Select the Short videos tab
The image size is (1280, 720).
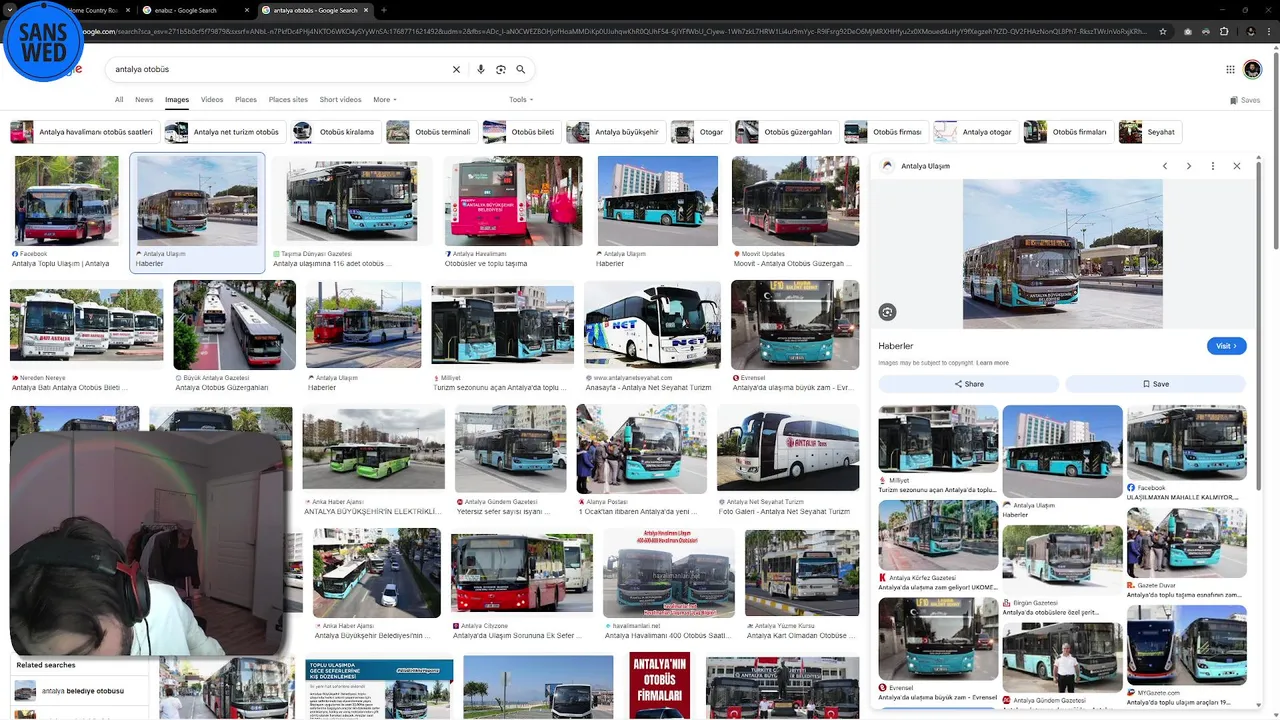[340, 100]
